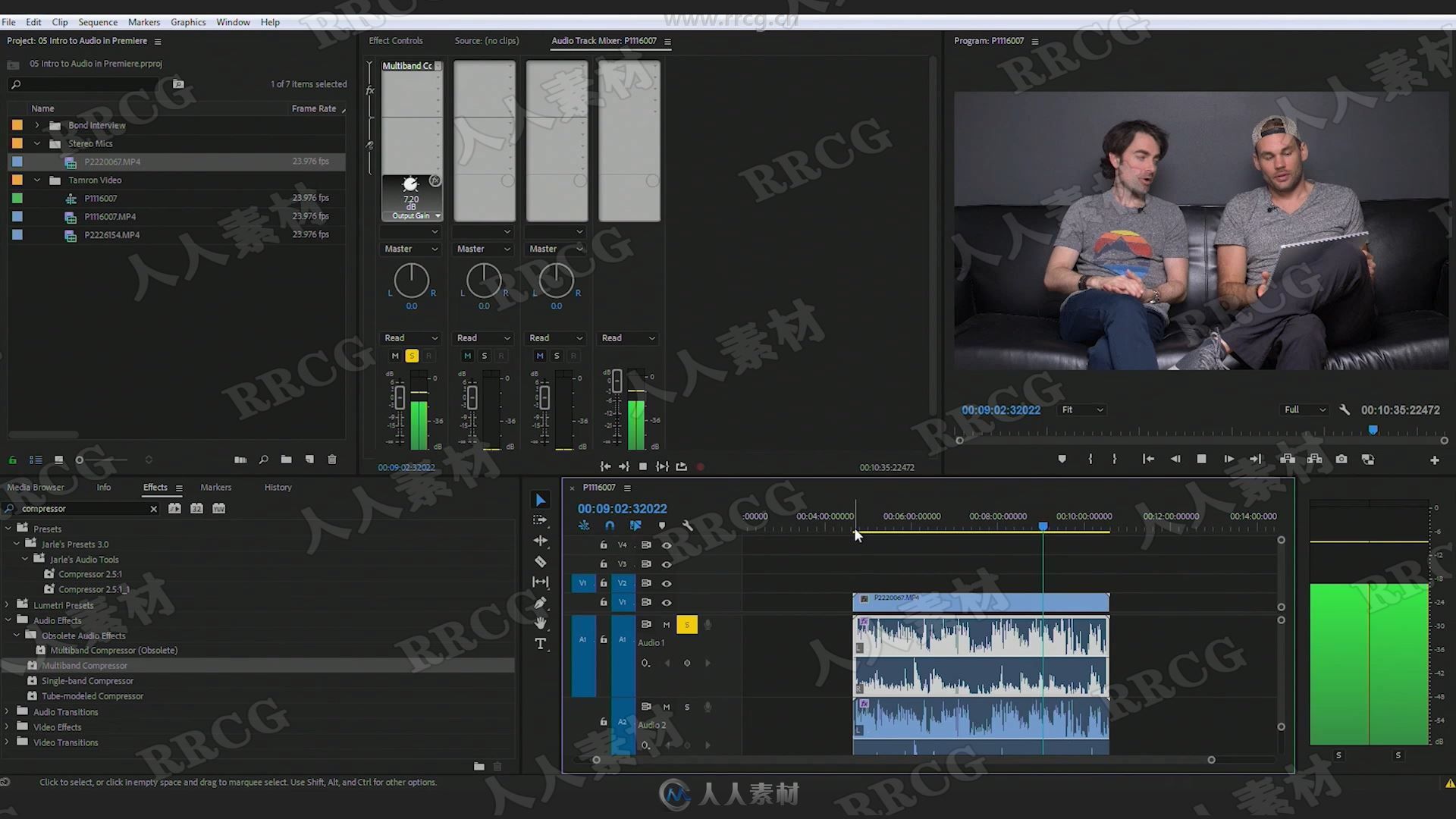Select the Slip tool

pyautogui.click(x=540, y=582)
